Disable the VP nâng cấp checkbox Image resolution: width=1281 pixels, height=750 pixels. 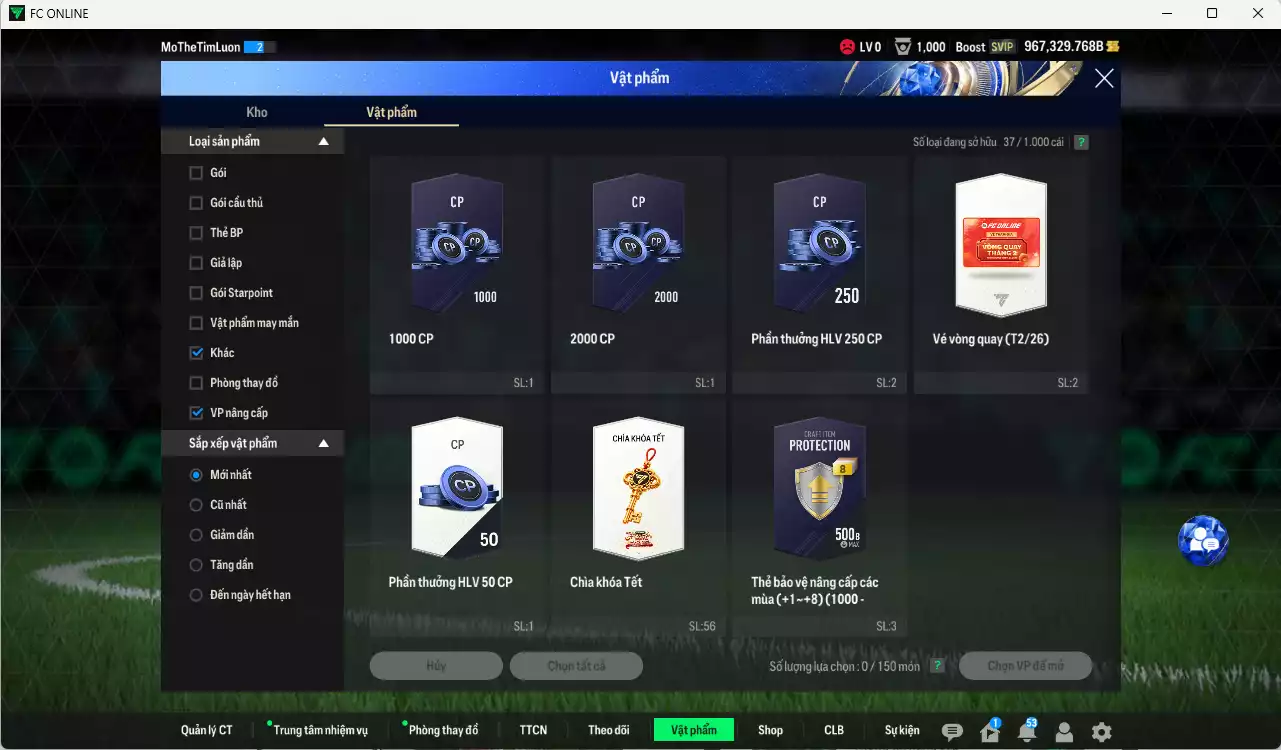point(196,413)
